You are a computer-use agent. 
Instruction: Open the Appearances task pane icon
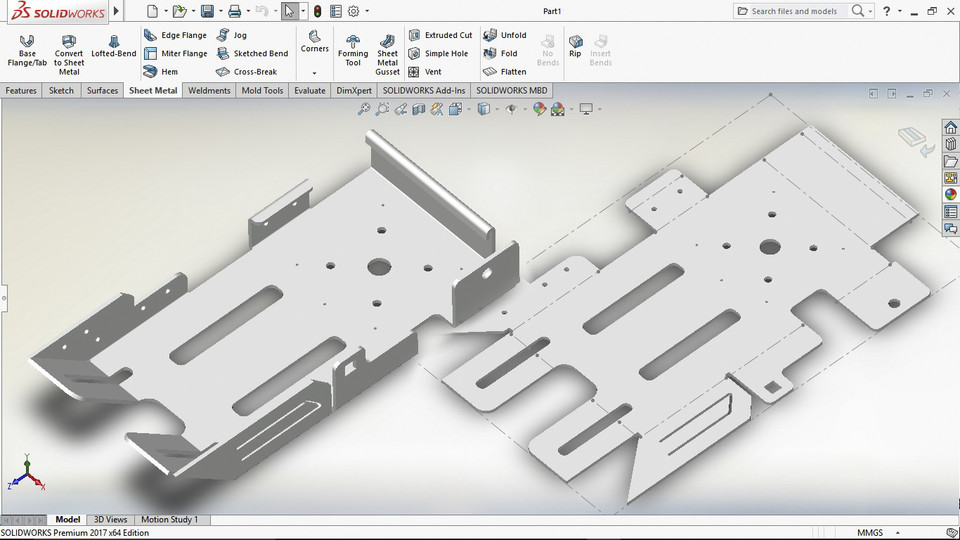click(950, 194)
